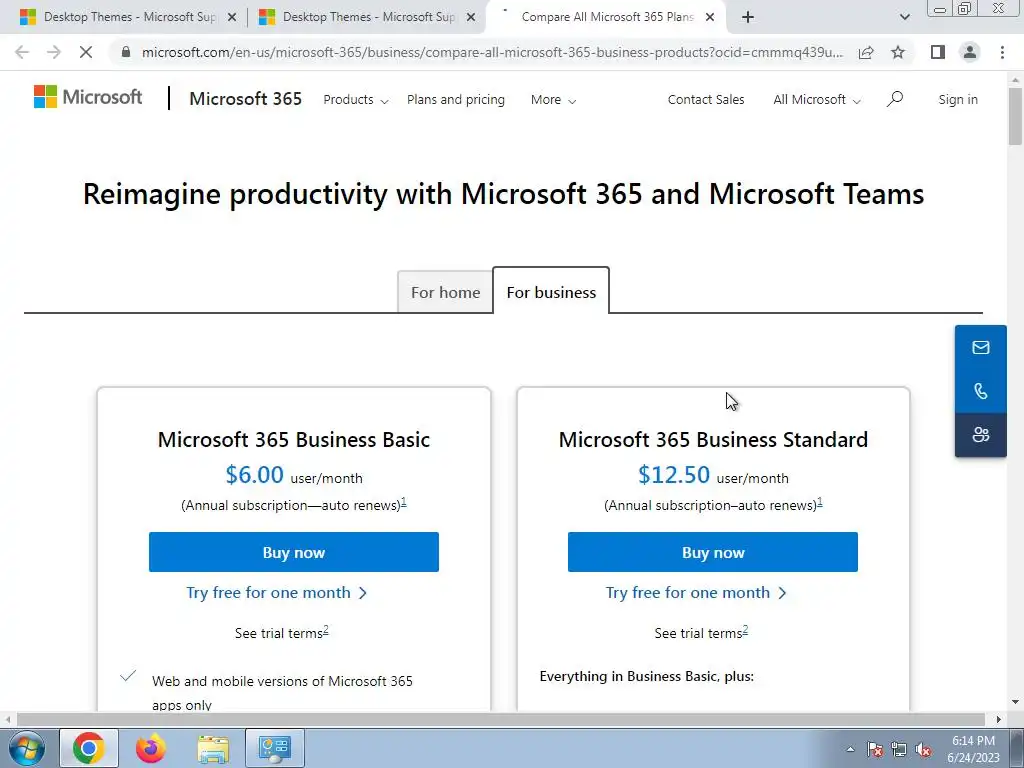Open the Chrome profile avatar

click(x=970, y=52)
